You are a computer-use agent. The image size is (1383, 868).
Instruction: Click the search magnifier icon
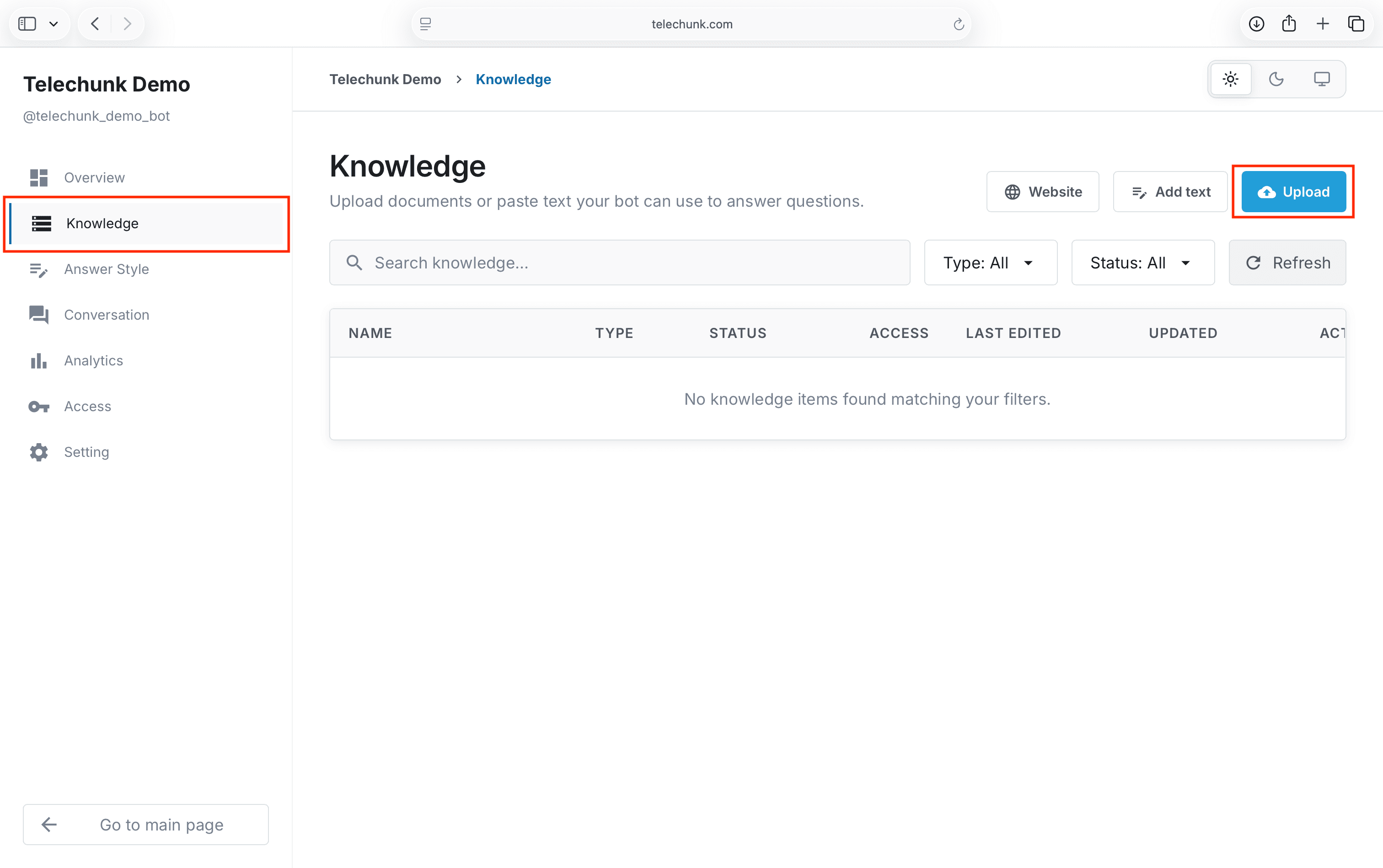354,263
